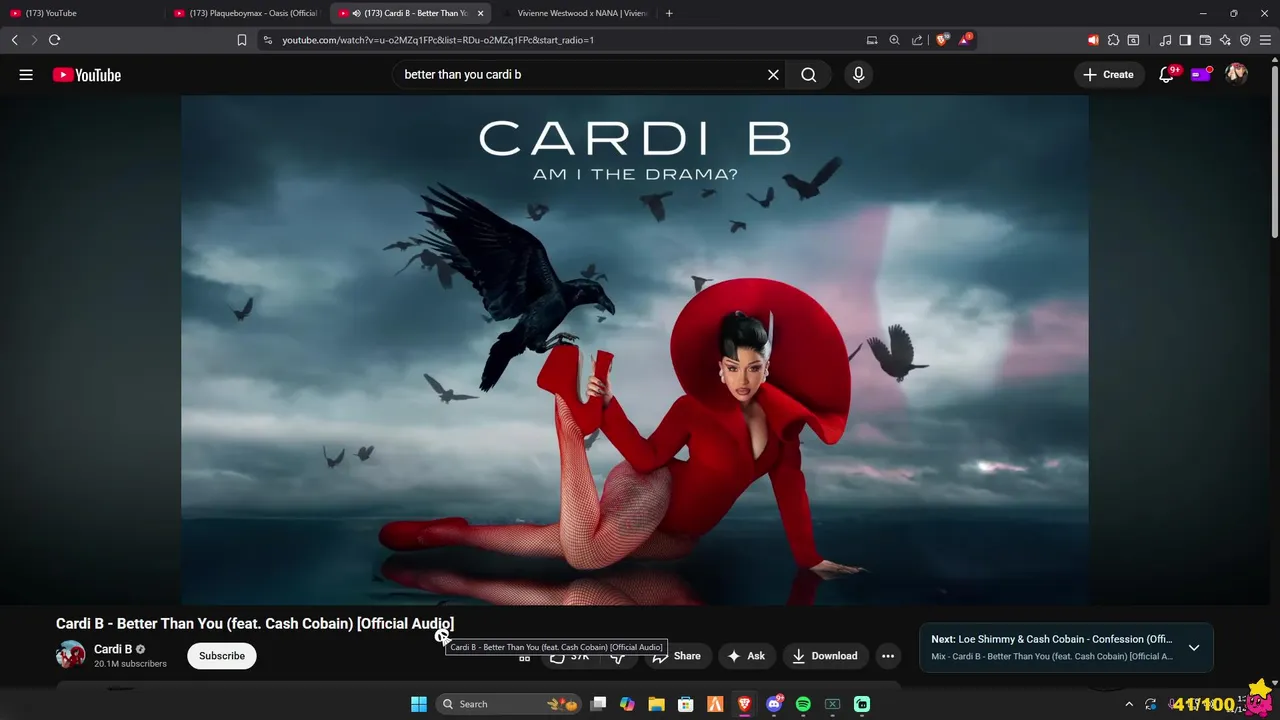The image size is (1280, 720).
Task: Click the Create button
Action: point(1109,75)
